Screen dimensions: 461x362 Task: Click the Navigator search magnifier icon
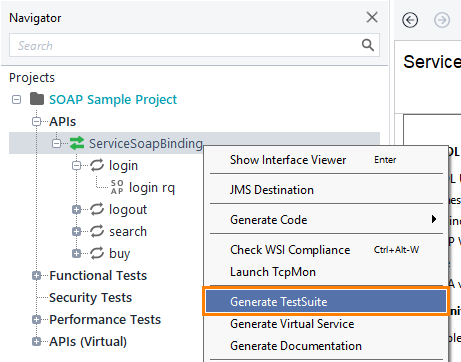click(x=368, y=45)
